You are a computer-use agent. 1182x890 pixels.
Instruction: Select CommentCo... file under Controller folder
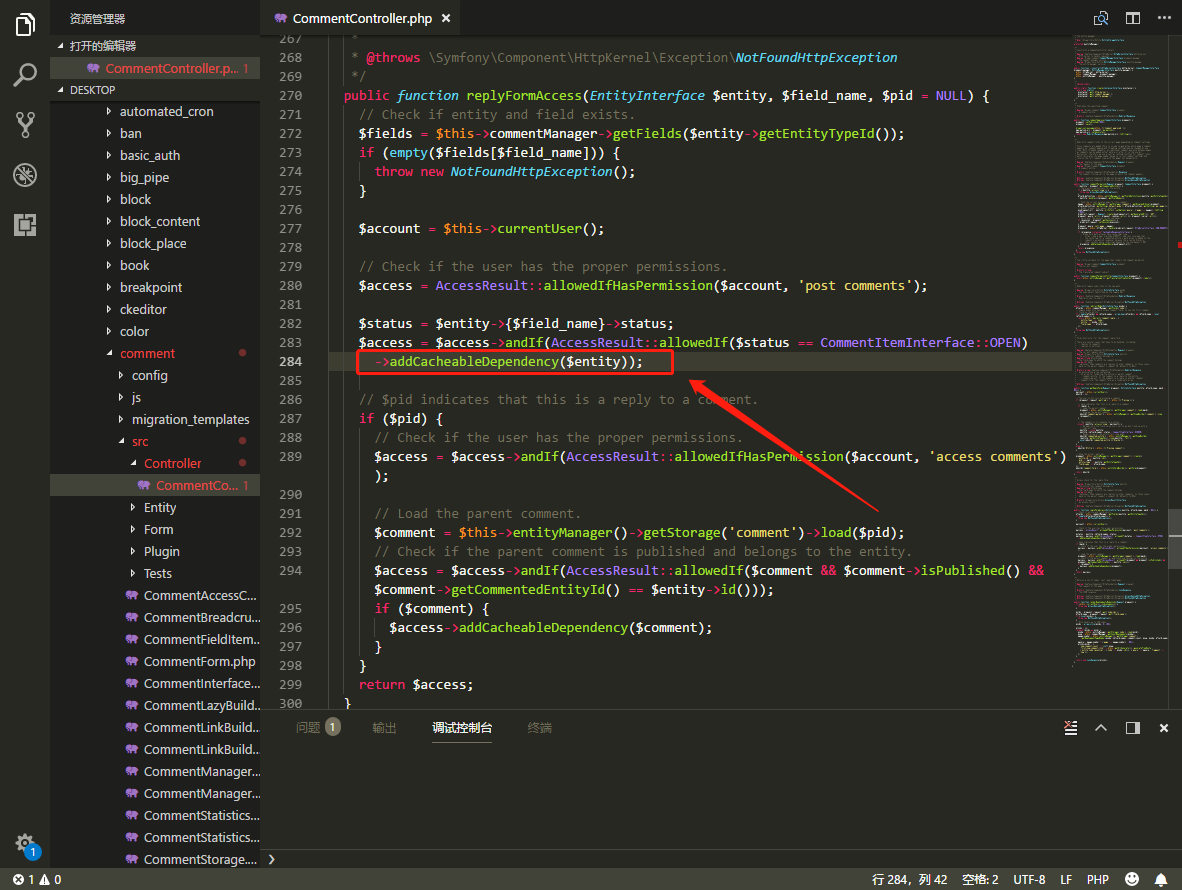(x=155, y=485)
